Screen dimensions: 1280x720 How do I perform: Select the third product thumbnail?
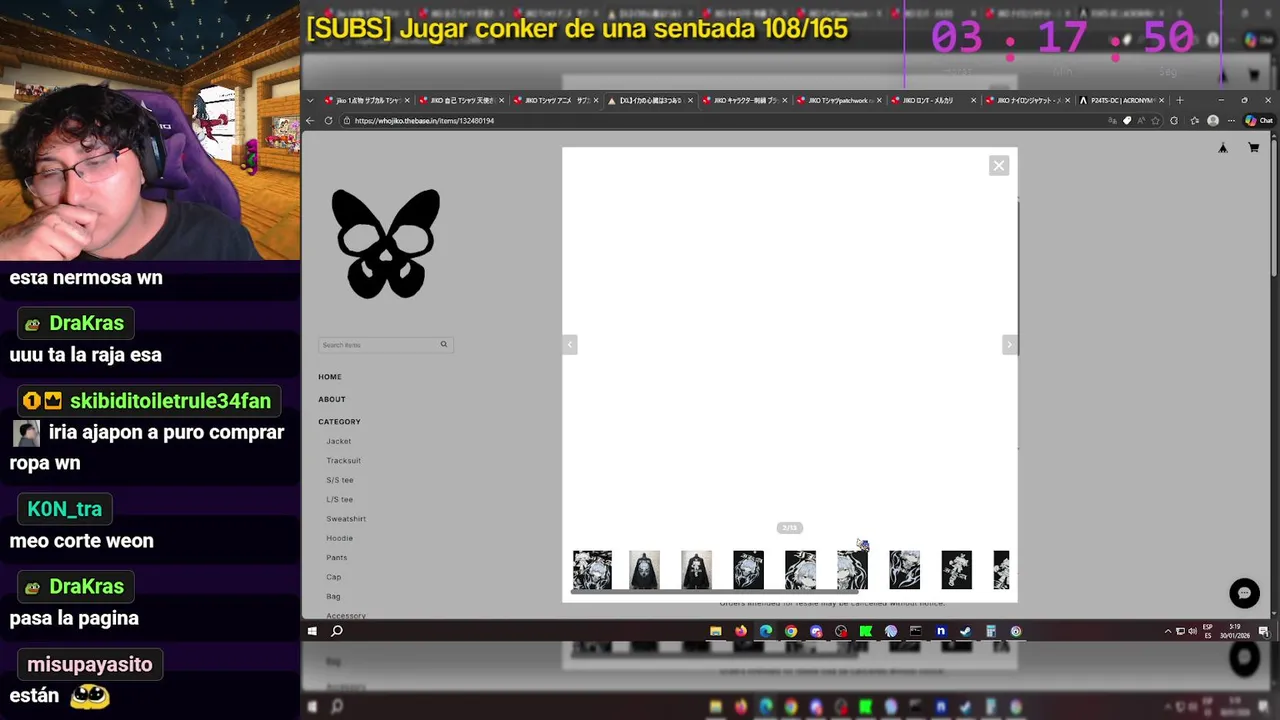pyautogui.click(x=696, y=570)
